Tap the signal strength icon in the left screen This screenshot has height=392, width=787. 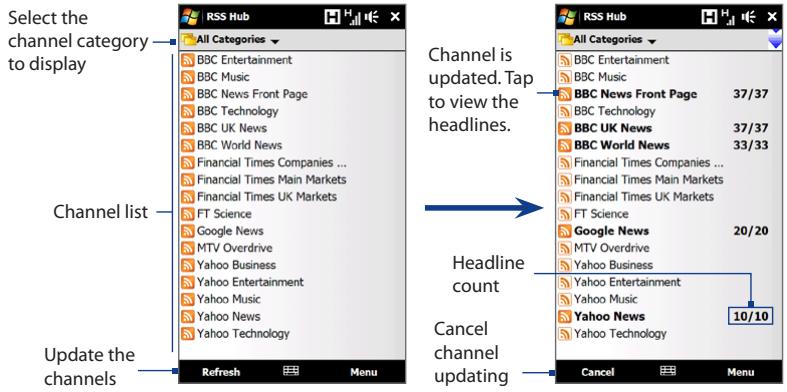(x=352, y=17)
